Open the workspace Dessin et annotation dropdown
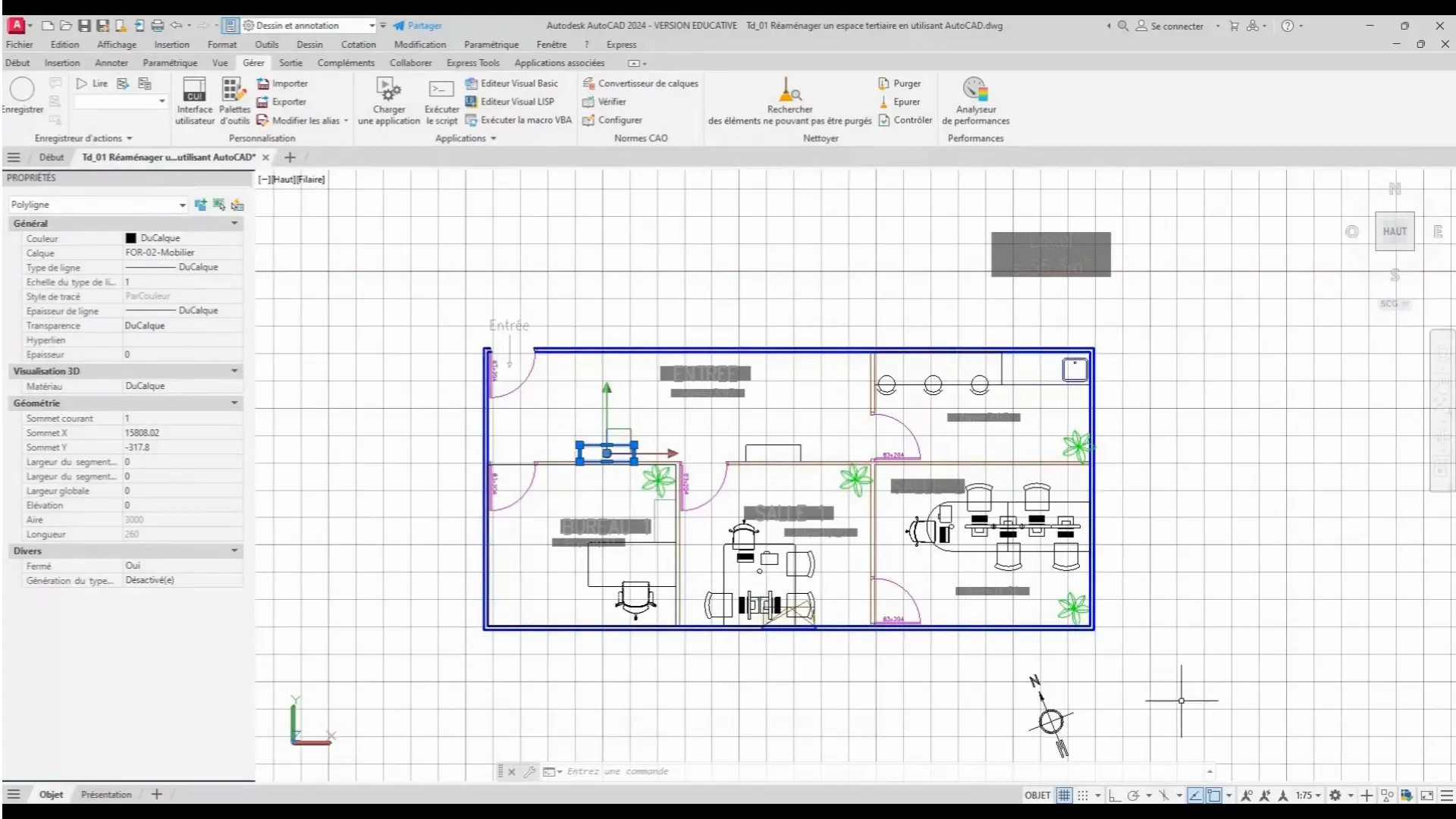 pos(372,26)
